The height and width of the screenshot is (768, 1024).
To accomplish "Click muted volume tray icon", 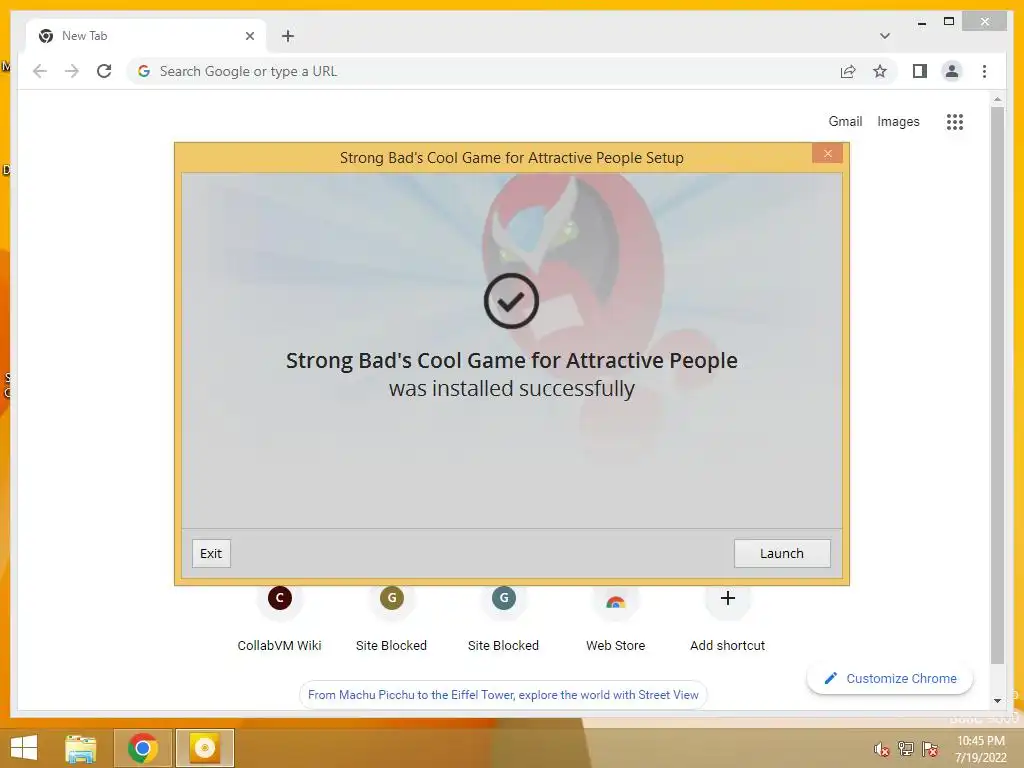I will (882, 749).
